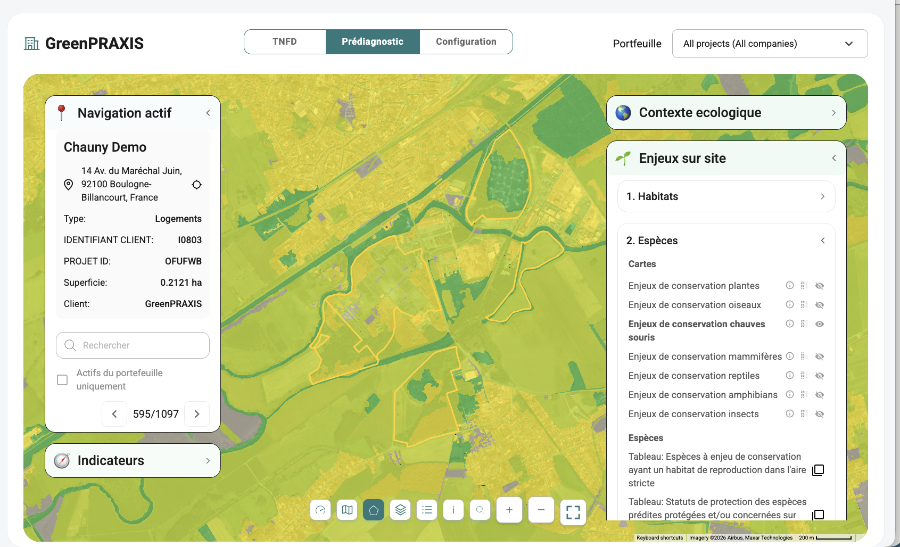Click the gauge dashboard icon in map toolbar
Viewport: 900px width, 547px height.
tap(320, 510)
